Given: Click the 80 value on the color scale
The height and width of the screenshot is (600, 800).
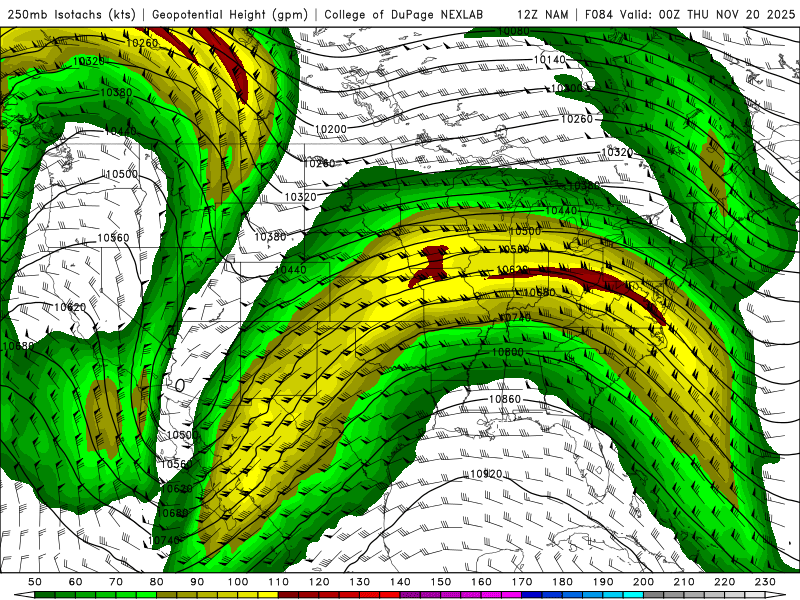Looking at the screenshot, I should (x=157, y=582).
